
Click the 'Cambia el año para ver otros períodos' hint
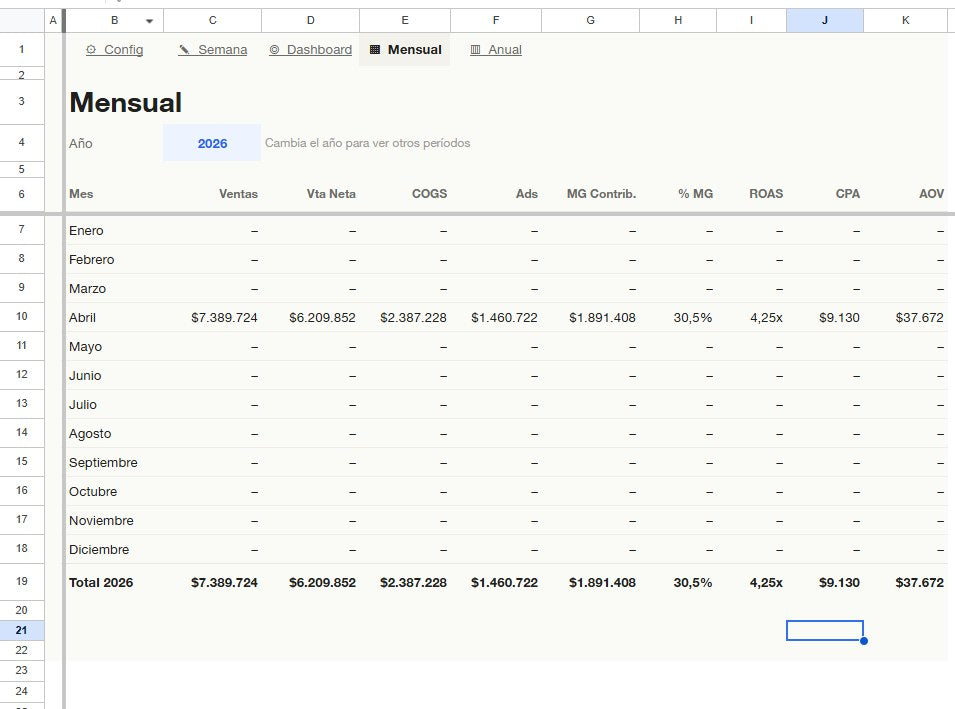(367, 143)
